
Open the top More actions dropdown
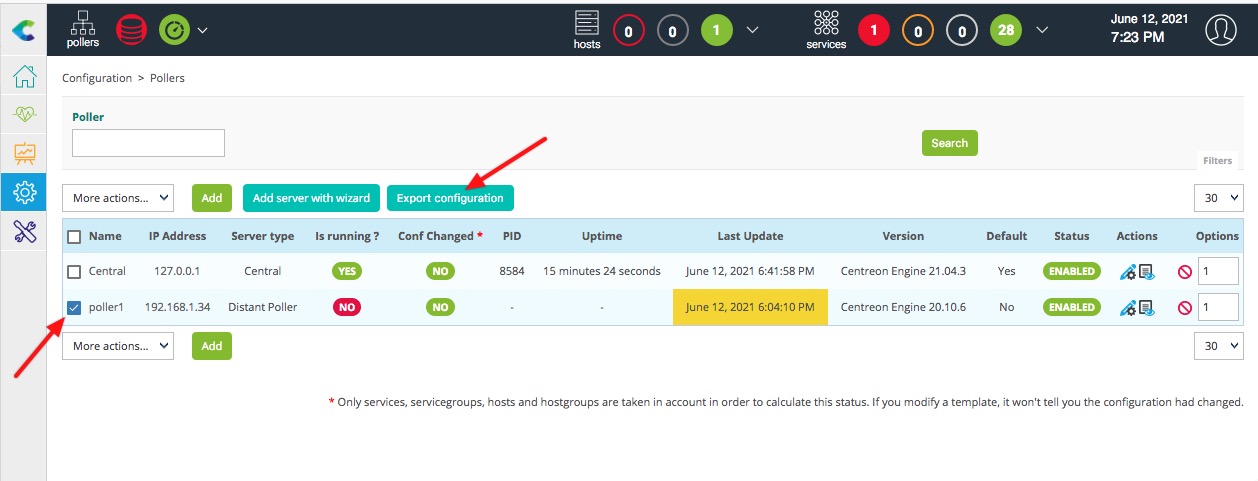click(118, 198)
